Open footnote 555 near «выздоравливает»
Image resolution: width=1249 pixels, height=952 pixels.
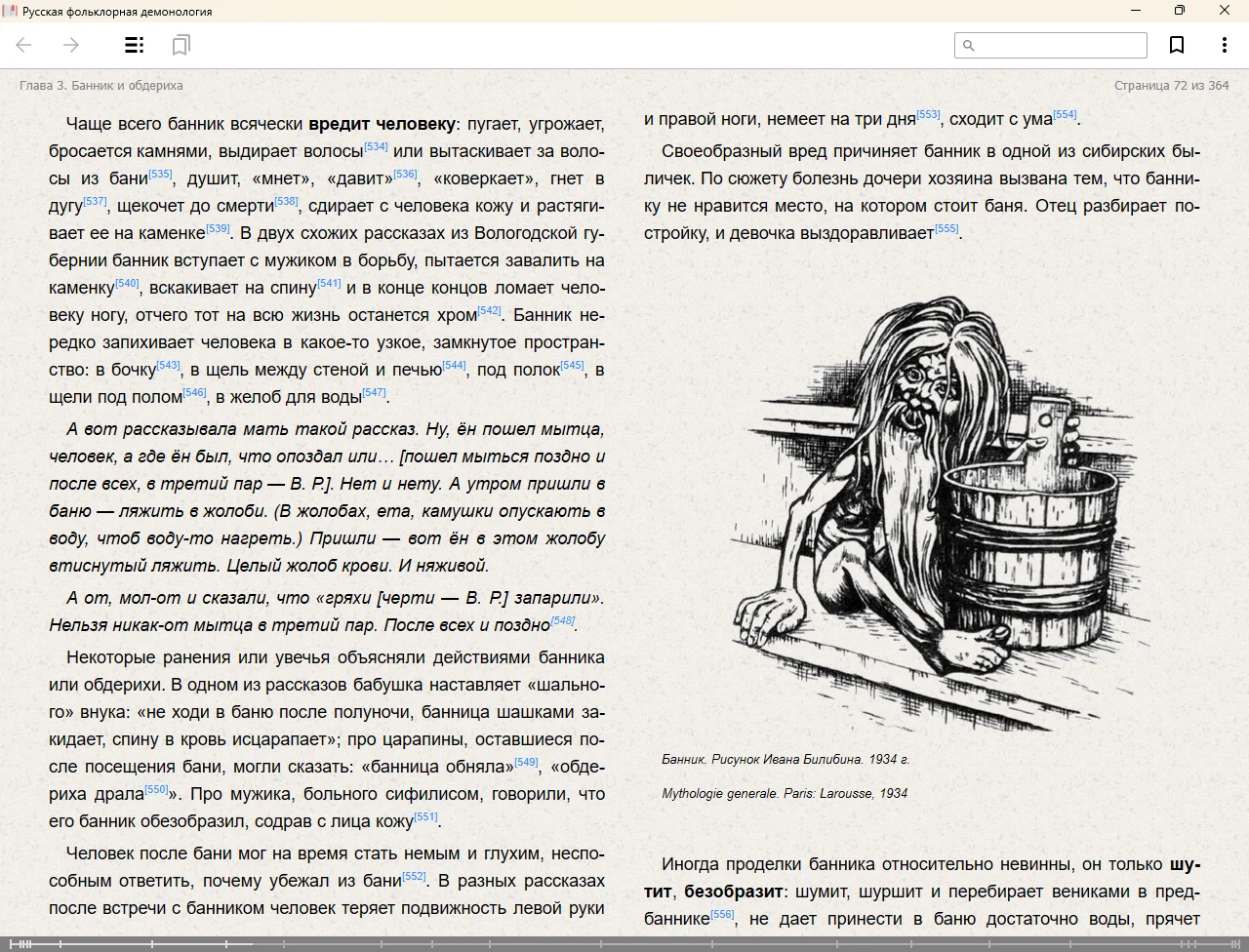click(x=947, y=229)
